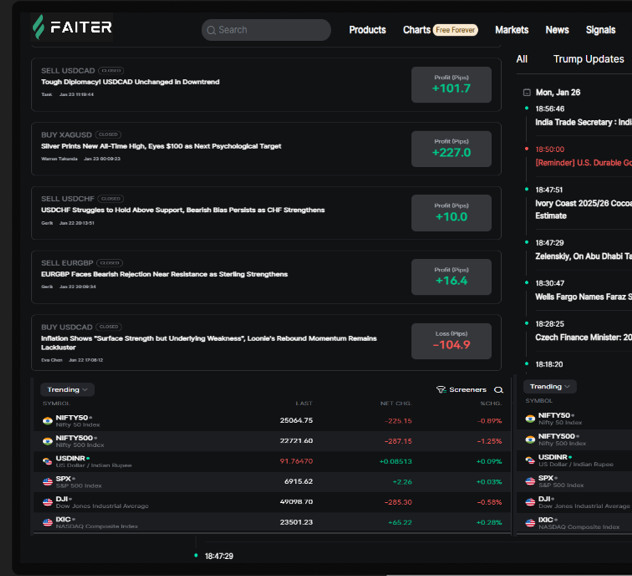Open the Czech Finance Minister news item

[x=583, y=337]
